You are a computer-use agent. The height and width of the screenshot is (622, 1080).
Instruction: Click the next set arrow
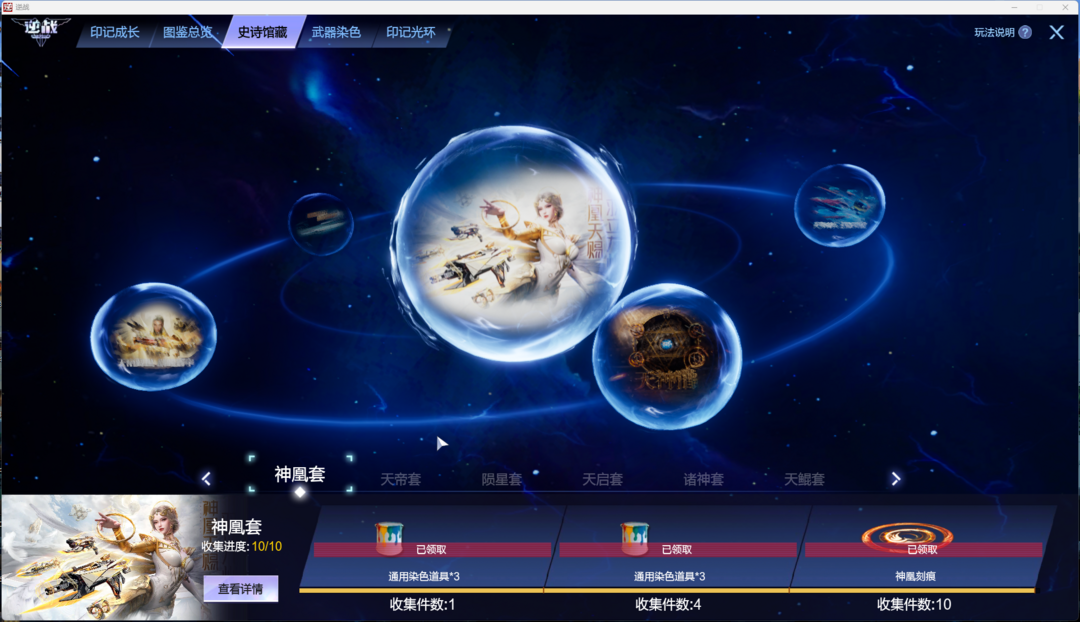[895, 479]
